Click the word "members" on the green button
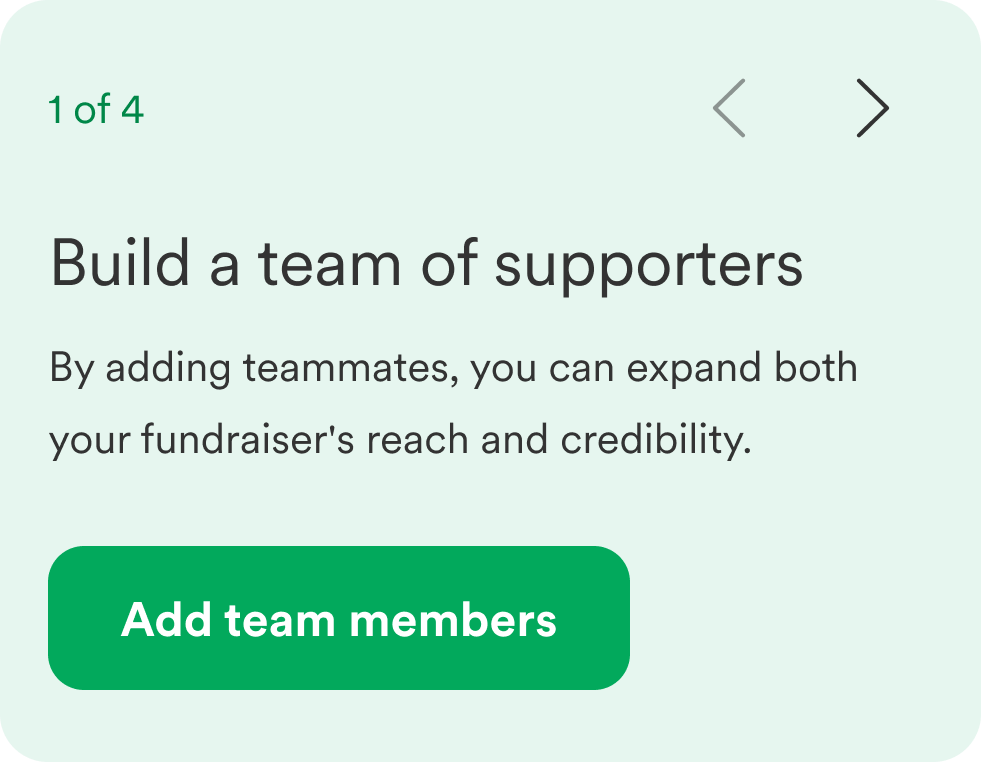The image size is (981, 762). click(453, 620)
